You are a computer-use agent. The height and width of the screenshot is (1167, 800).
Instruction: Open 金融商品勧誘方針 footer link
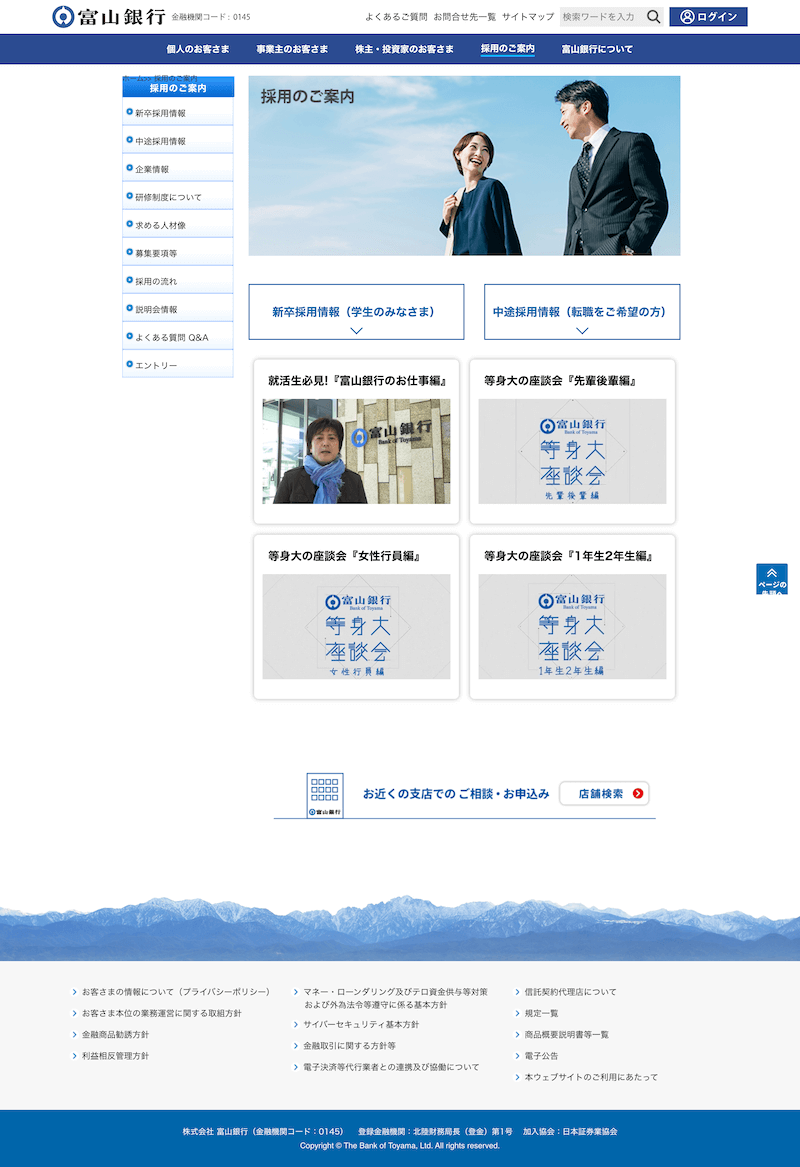pos(115,1035)
